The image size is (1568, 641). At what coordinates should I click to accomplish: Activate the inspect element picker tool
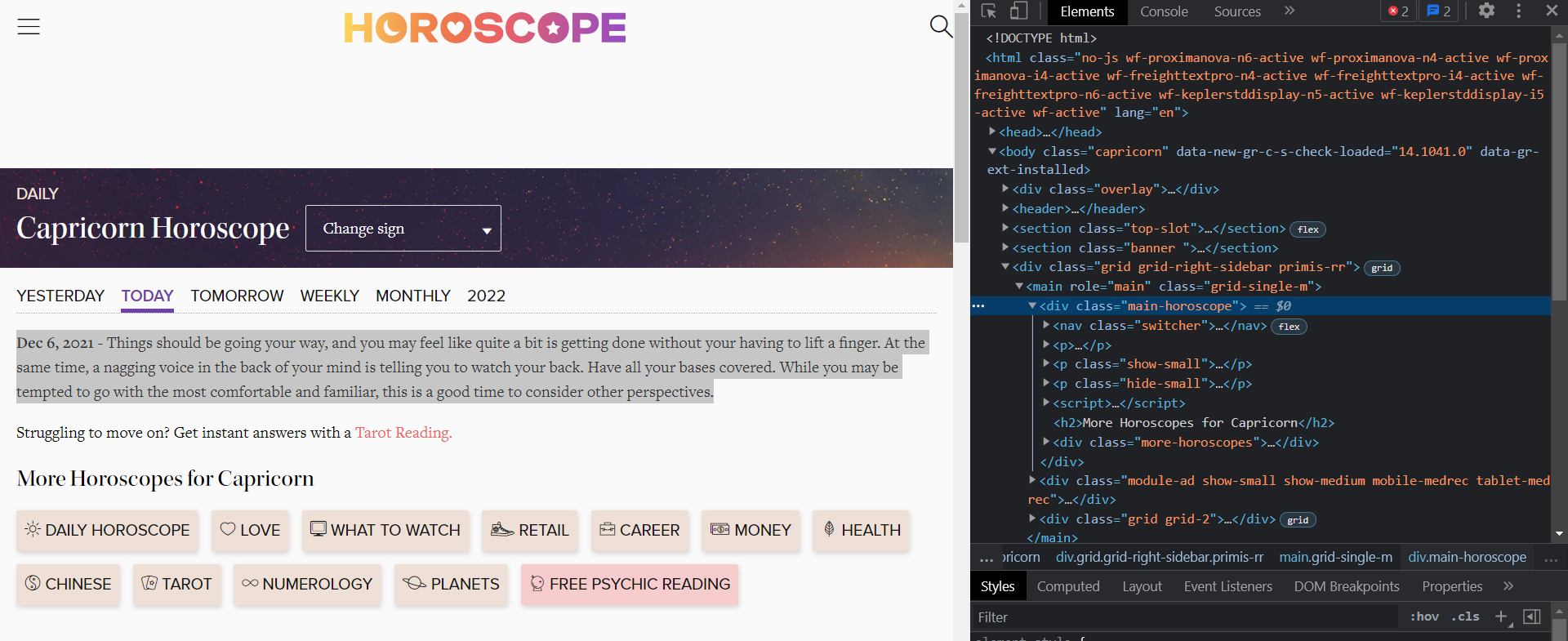click(x=989, y=11)
